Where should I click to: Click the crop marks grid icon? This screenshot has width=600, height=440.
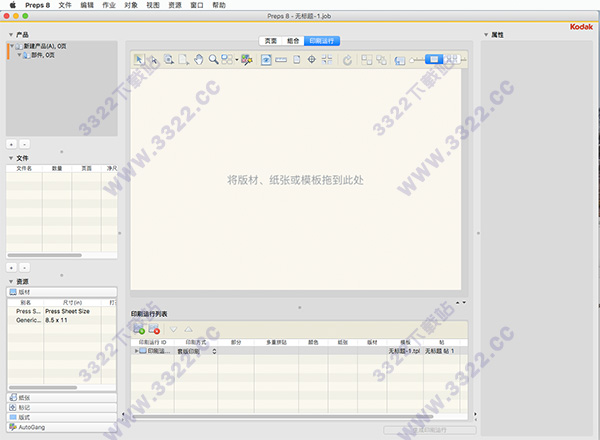[327, 59]
